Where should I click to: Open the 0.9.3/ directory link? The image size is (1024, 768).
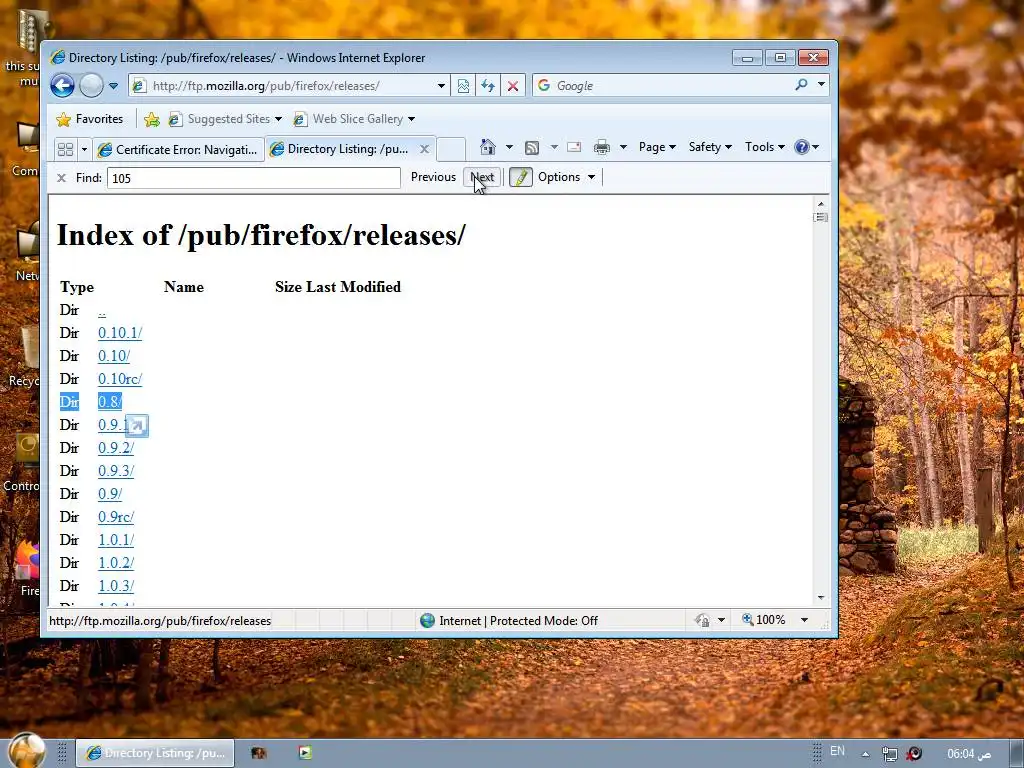(x=116, y=471)
